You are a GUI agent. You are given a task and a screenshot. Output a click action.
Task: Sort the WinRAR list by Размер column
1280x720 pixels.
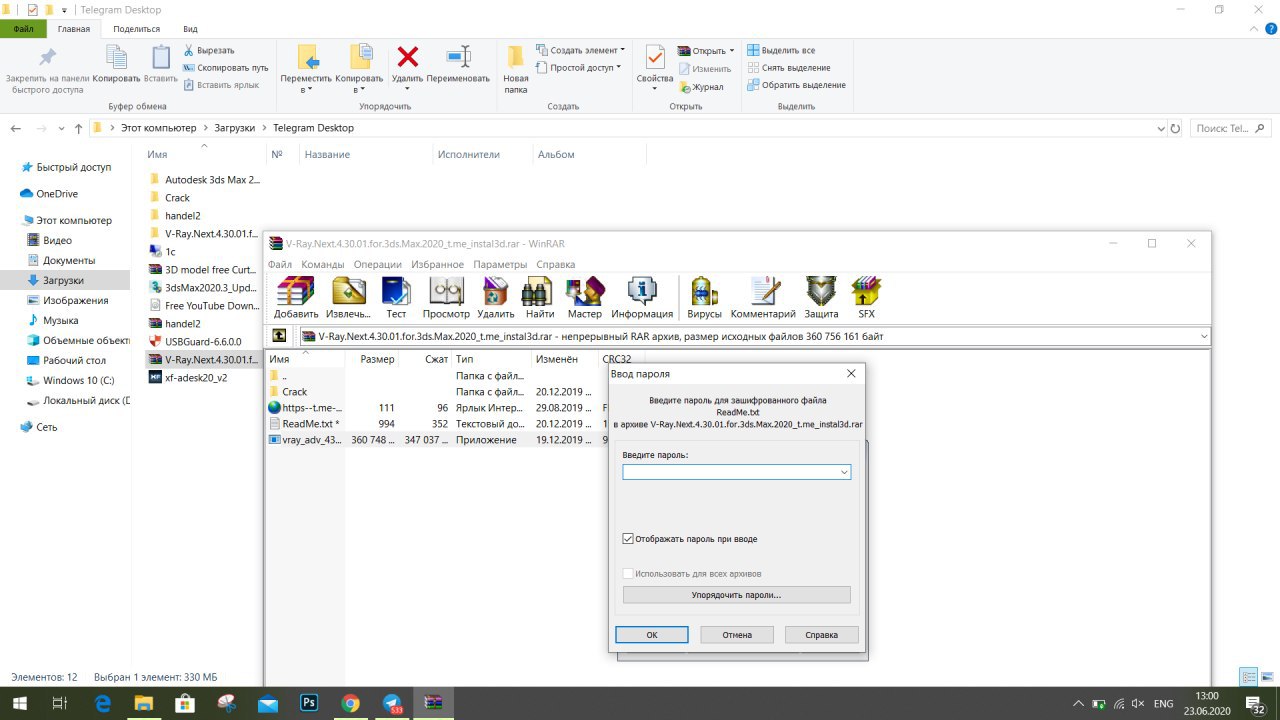377,359
